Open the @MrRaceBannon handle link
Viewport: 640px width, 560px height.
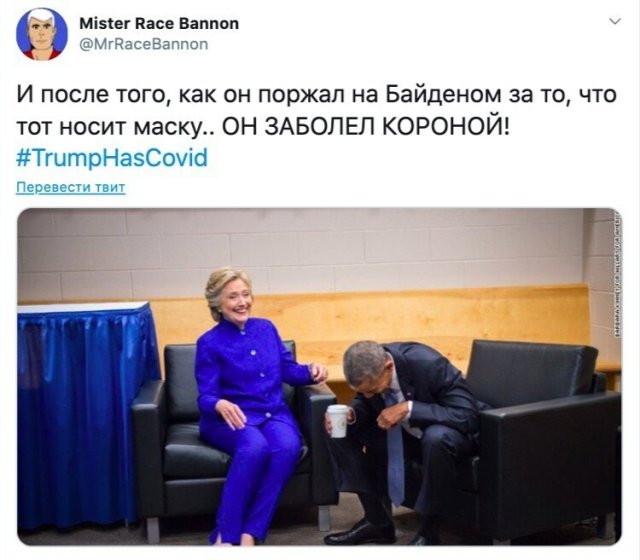[x=143, y=44]
